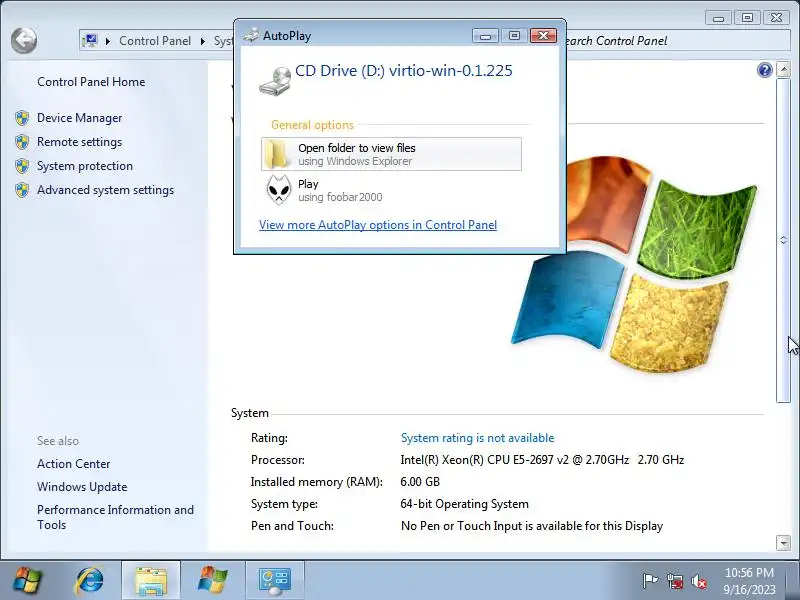Open Windows Explorer taskbar icon
The width and height of the screenshot is (800, 600).
(151, 581)
